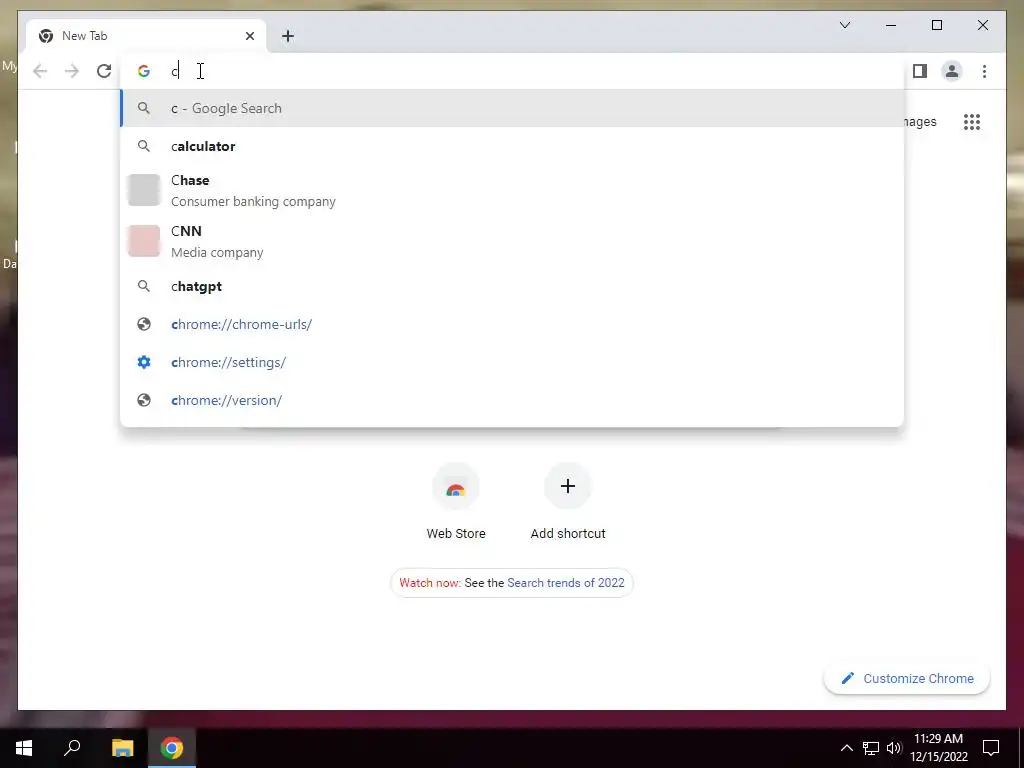The image size is (1024, 768).
Task: Choose the Chase banking suggestion
Action: [513, 191]
